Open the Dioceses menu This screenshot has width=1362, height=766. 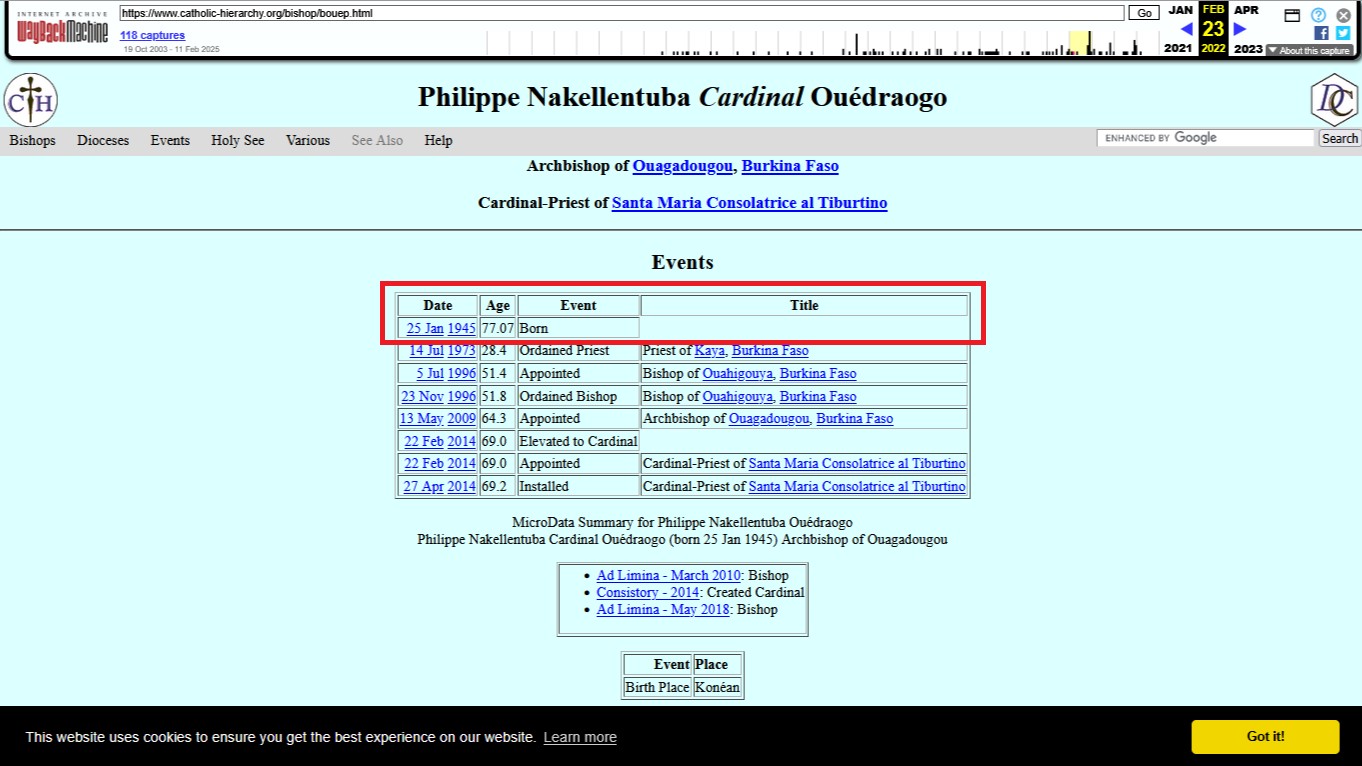[103, 141]
